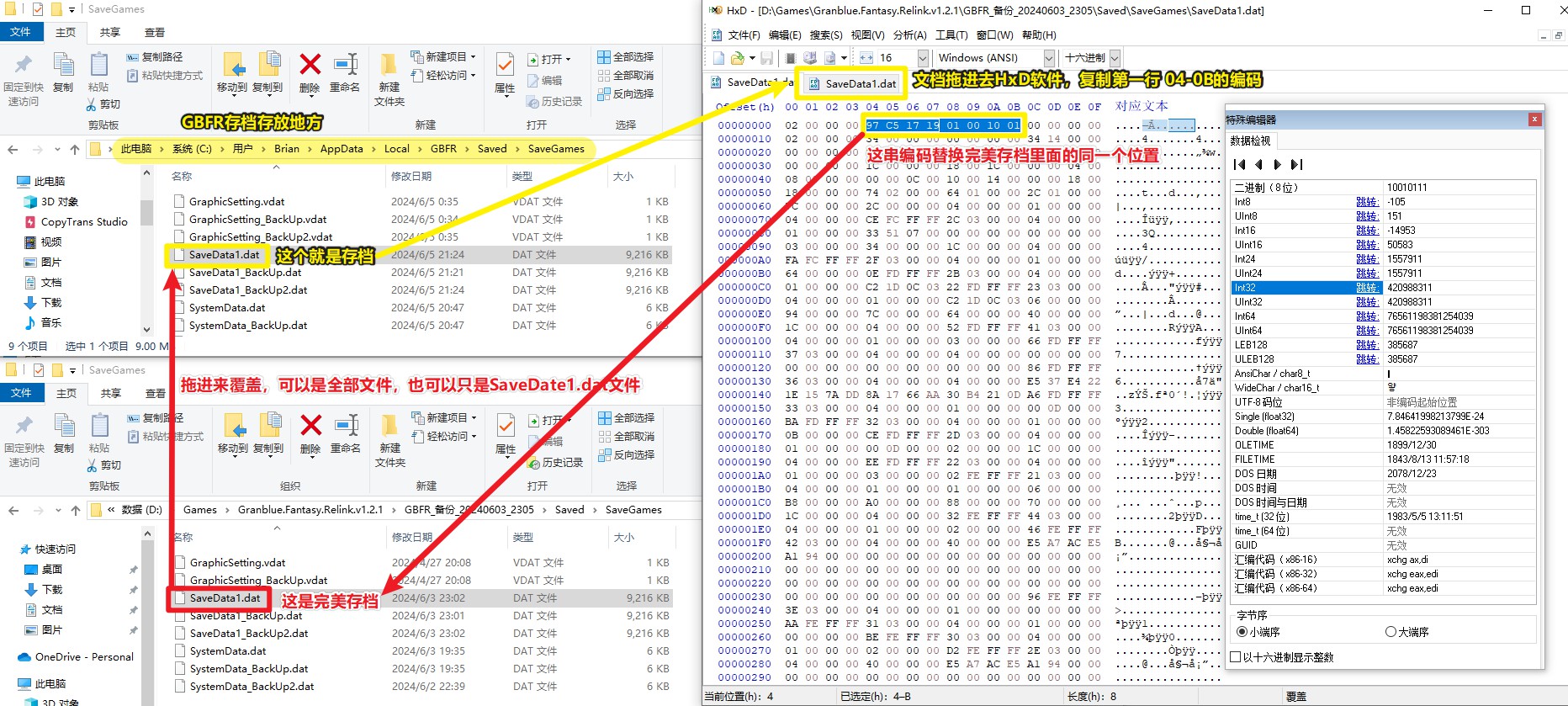This screenshot has height=706, width=1568.
Task: Jump to first byte in data inspector
Action: tap(1240, 164)
